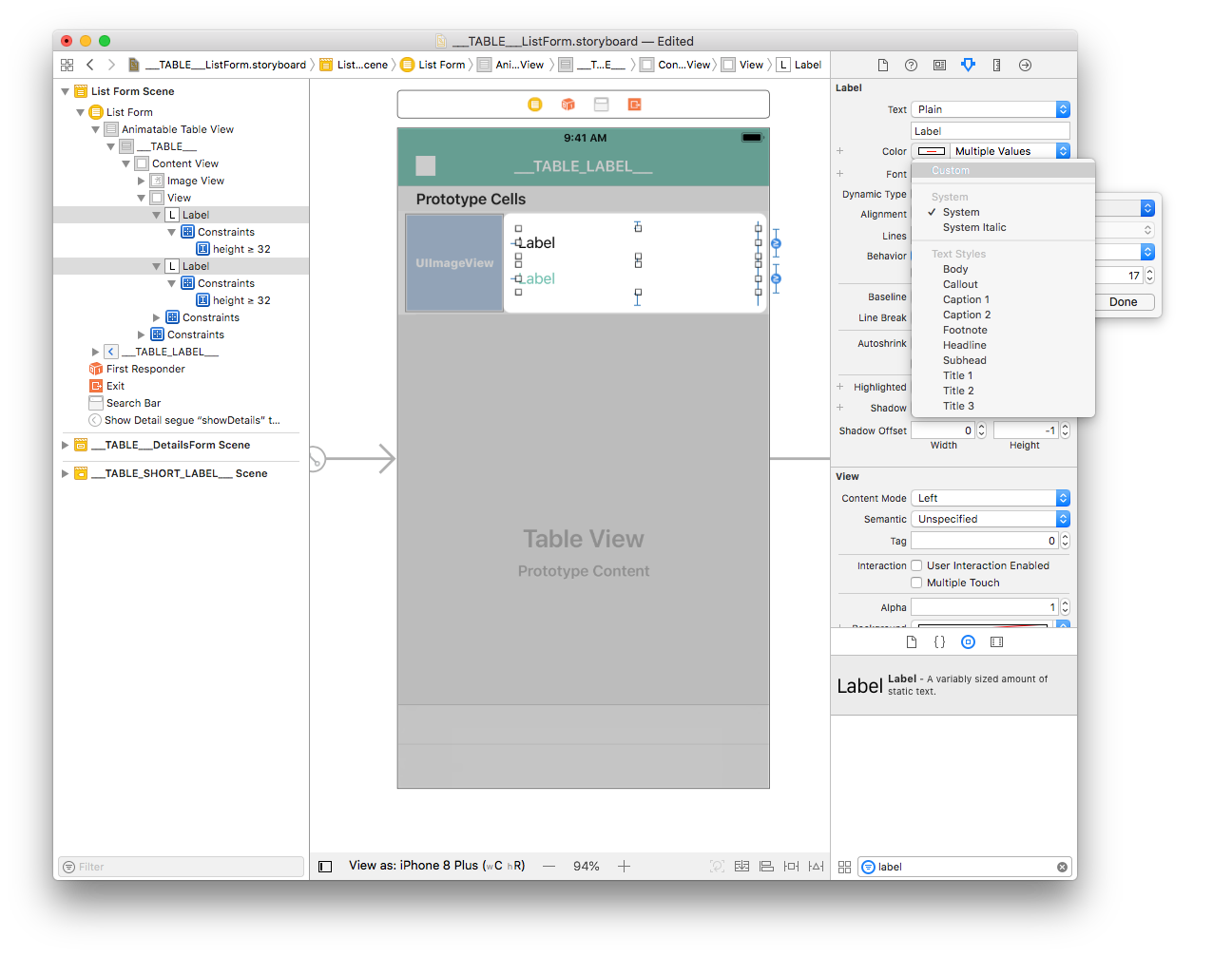
Task: Show the File Template library
Action: (912, 642)
